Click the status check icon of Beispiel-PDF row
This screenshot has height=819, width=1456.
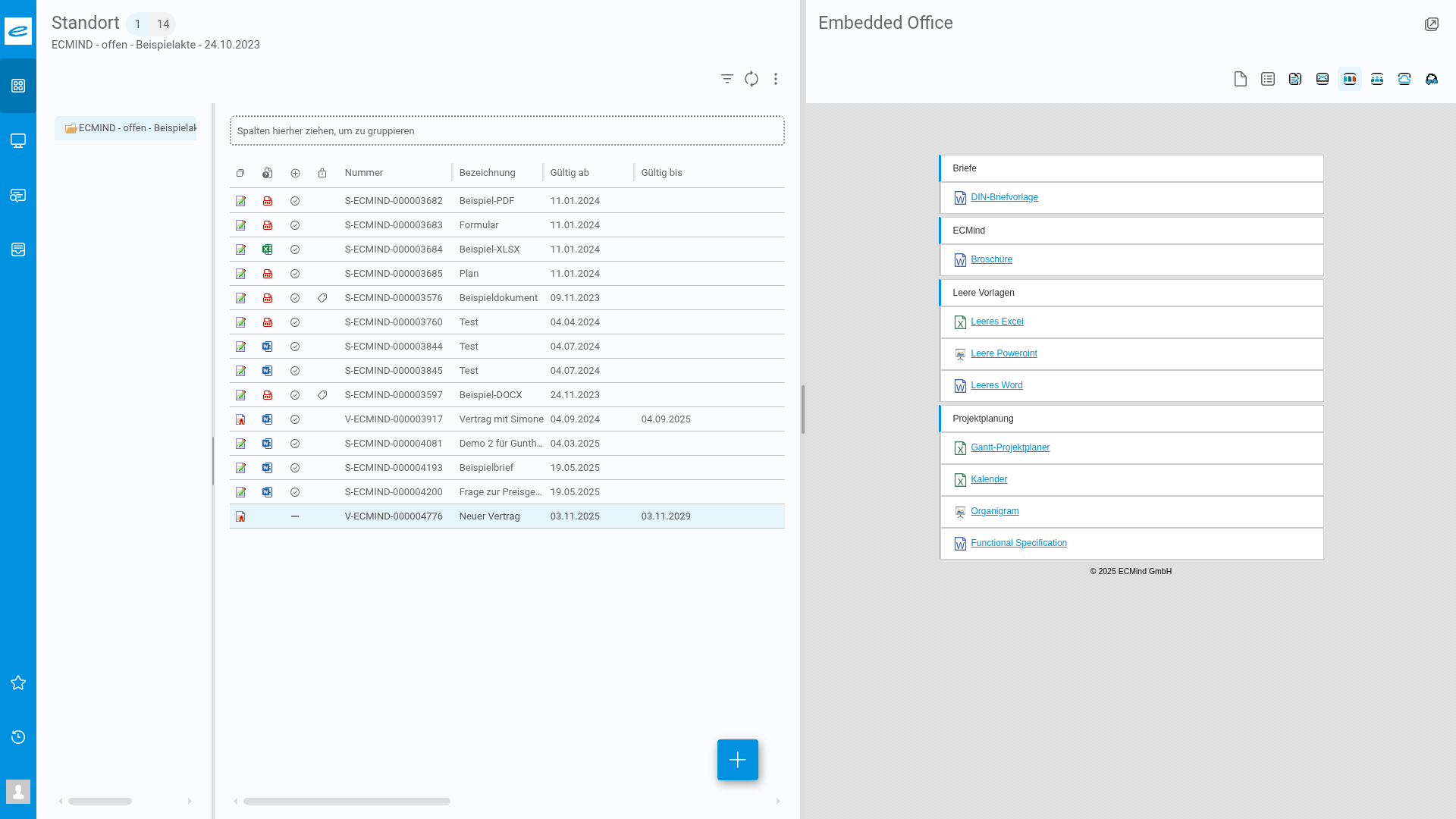coord(295,201)
